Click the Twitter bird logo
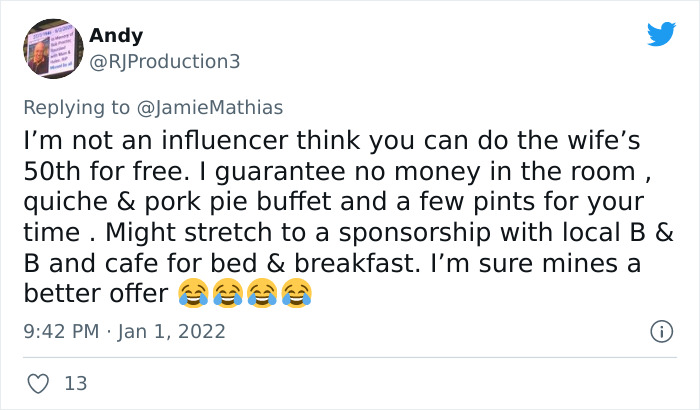Image resolution: width=700 pixels, height=410 pixels. pos(661,35)
